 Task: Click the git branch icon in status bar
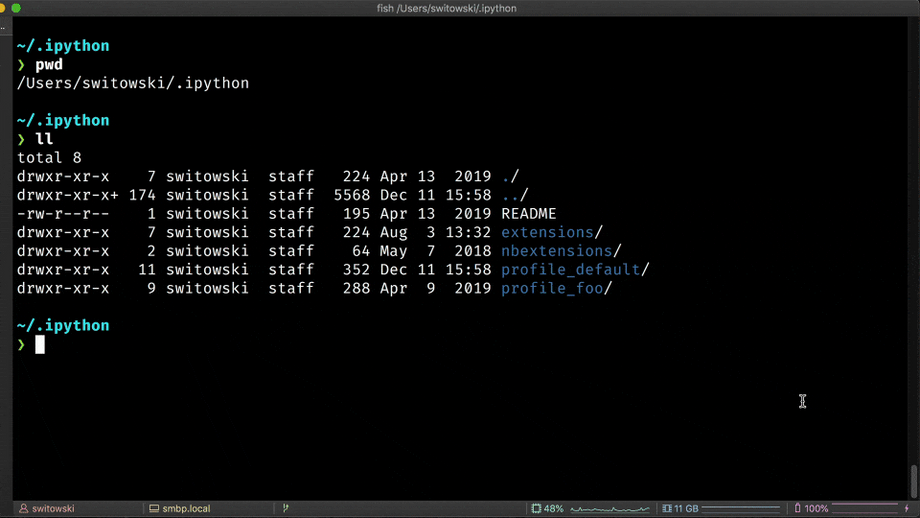point(286,509)
